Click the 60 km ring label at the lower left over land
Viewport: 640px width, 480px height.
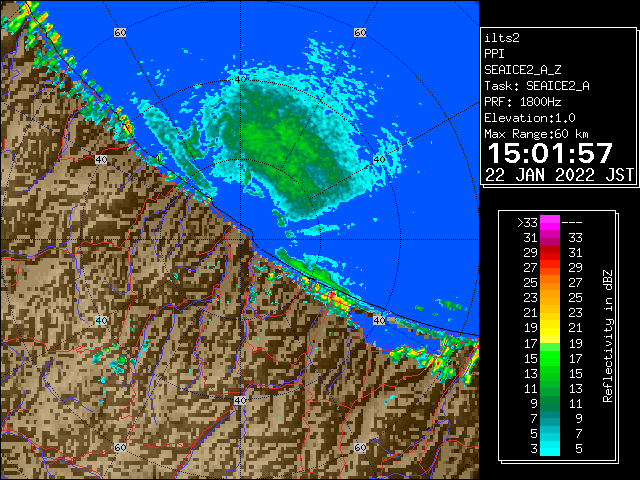(x=120, y=447)
